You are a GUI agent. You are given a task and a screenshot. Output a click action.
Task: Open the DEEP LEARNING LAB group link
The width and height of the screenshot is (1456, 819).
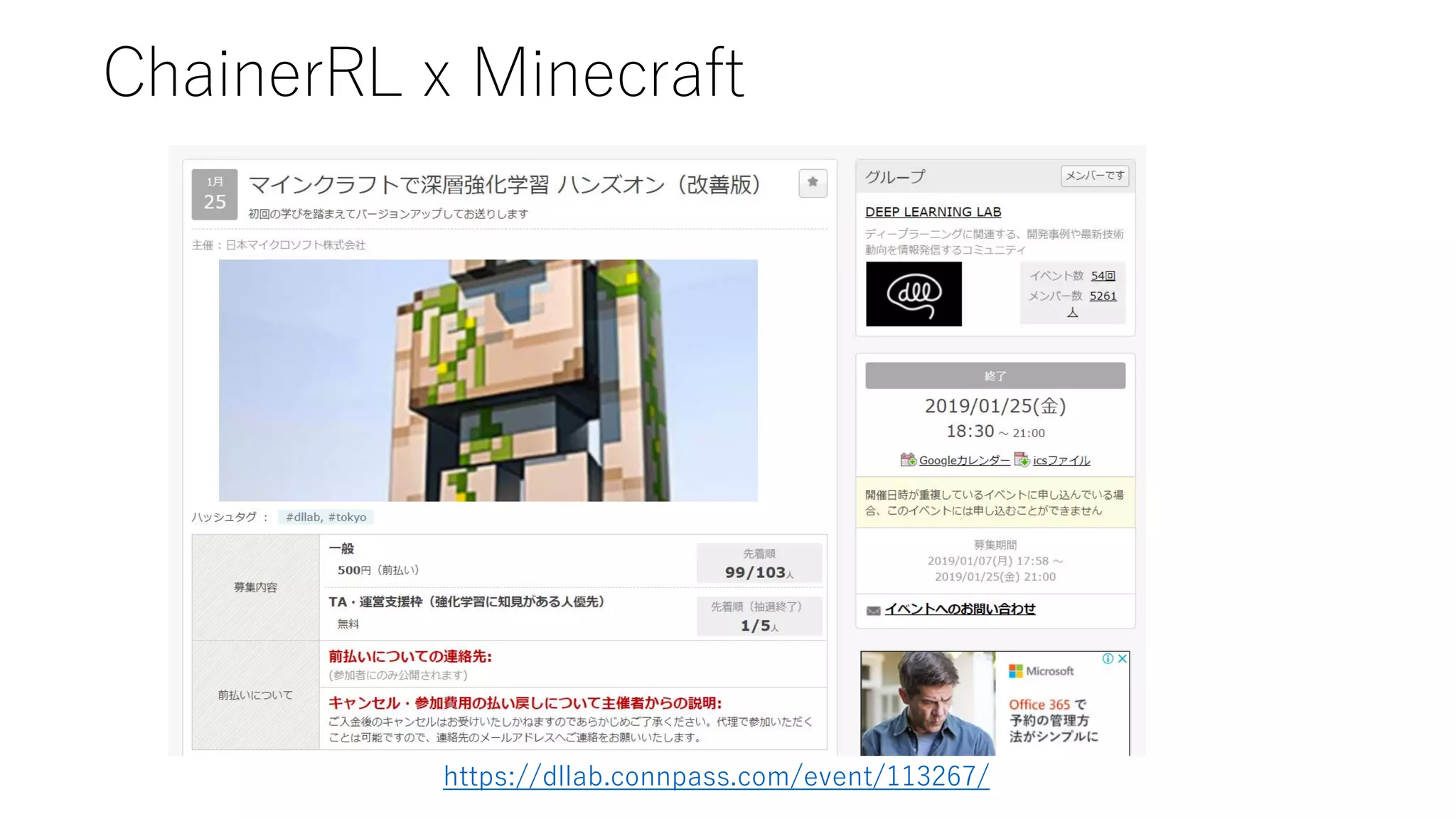click(933, 212)
